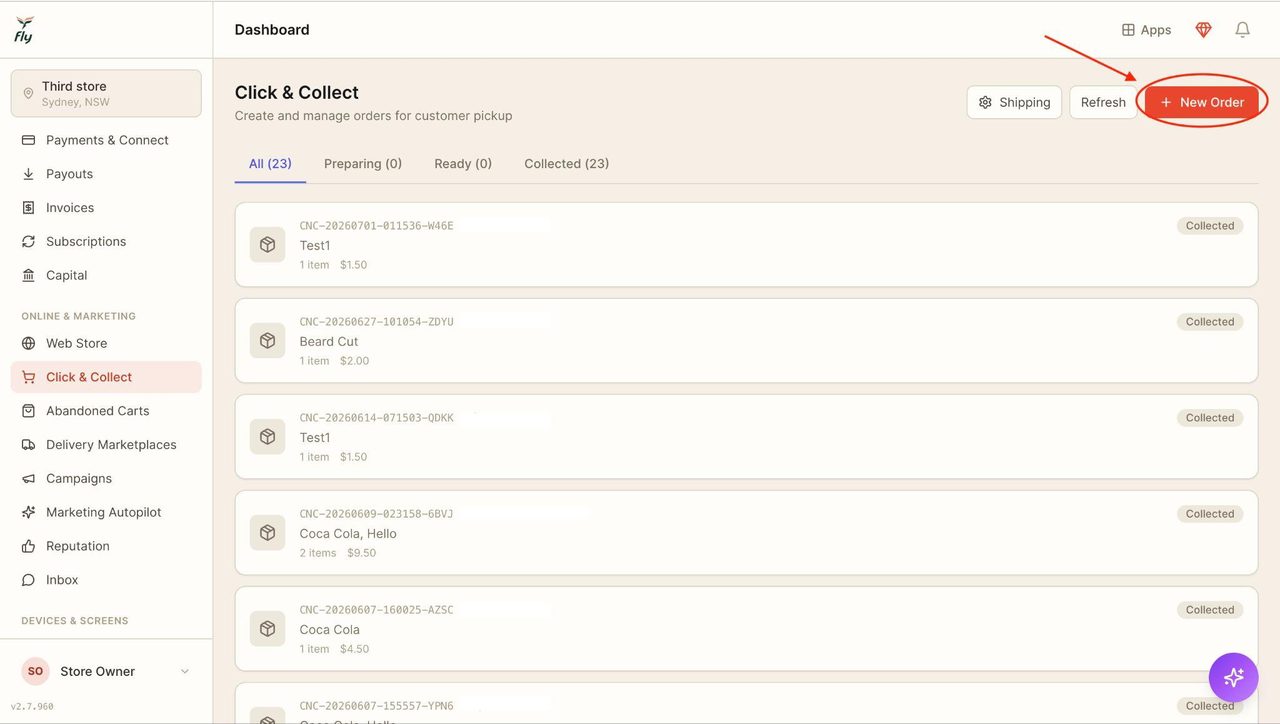
Task: Open Subscriptions page
Action: 106,242
